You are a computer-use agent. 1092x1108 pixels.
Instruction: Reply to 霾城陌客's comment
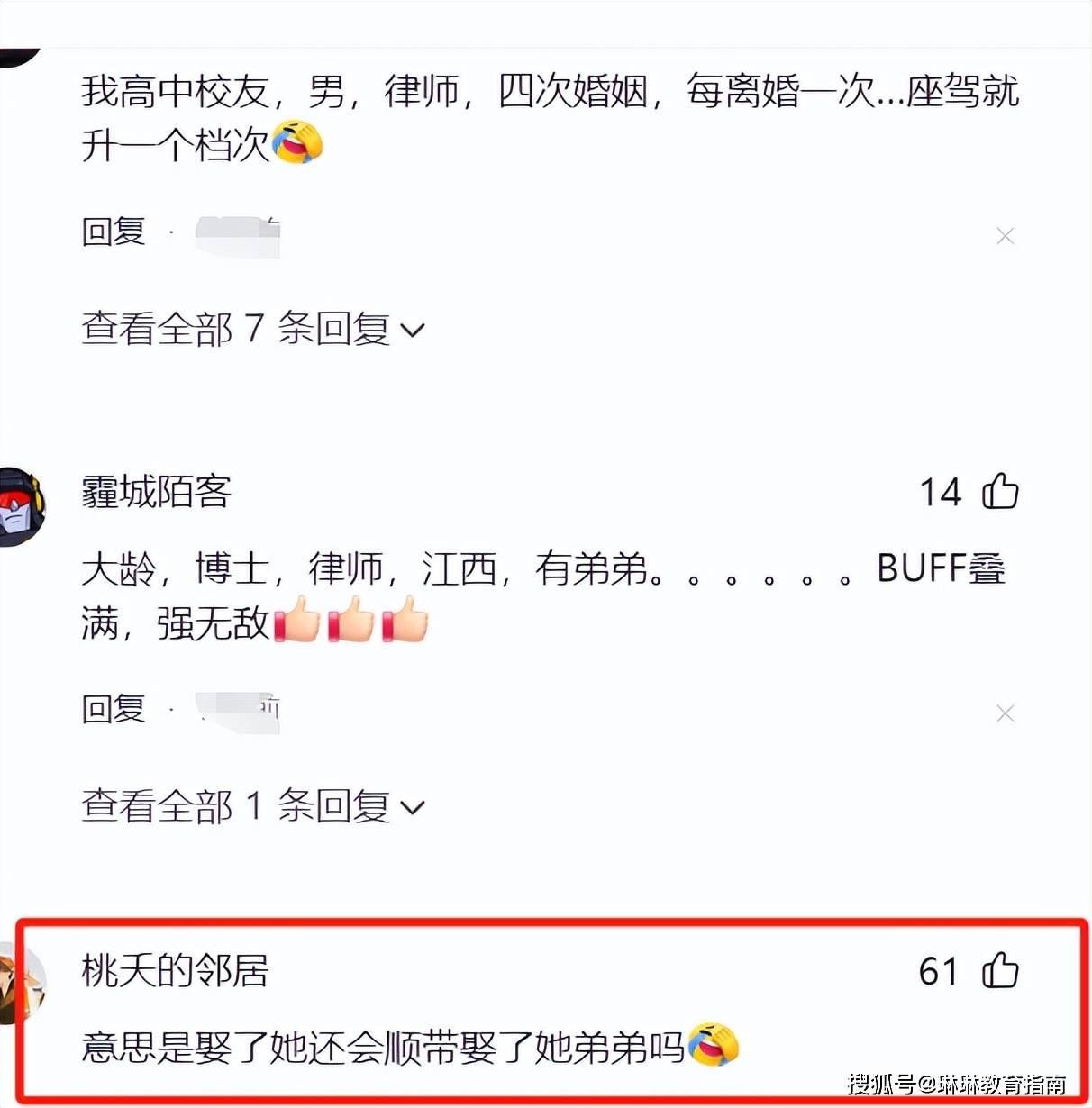click(x=114, y=710)
